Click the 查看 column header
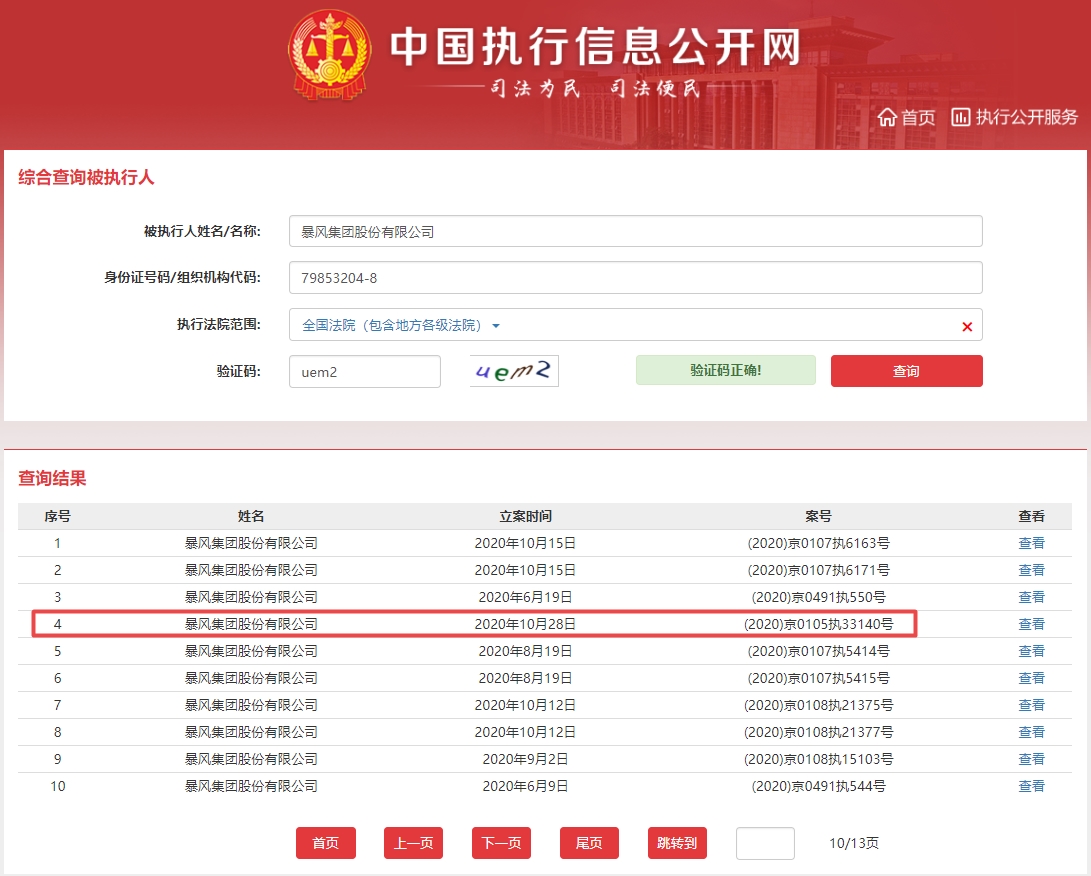The image size is (1091, 876). 1031,516
